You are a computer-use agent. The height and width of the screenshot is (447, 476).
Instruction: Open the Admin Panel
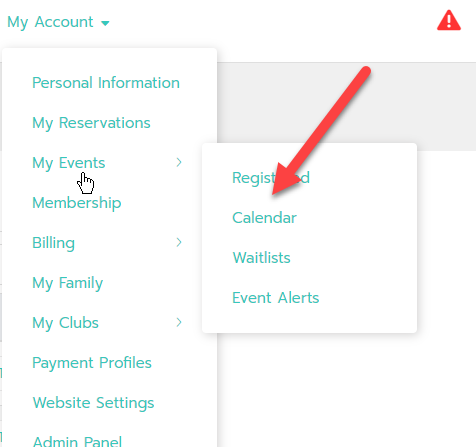click(x=77, y=441)
